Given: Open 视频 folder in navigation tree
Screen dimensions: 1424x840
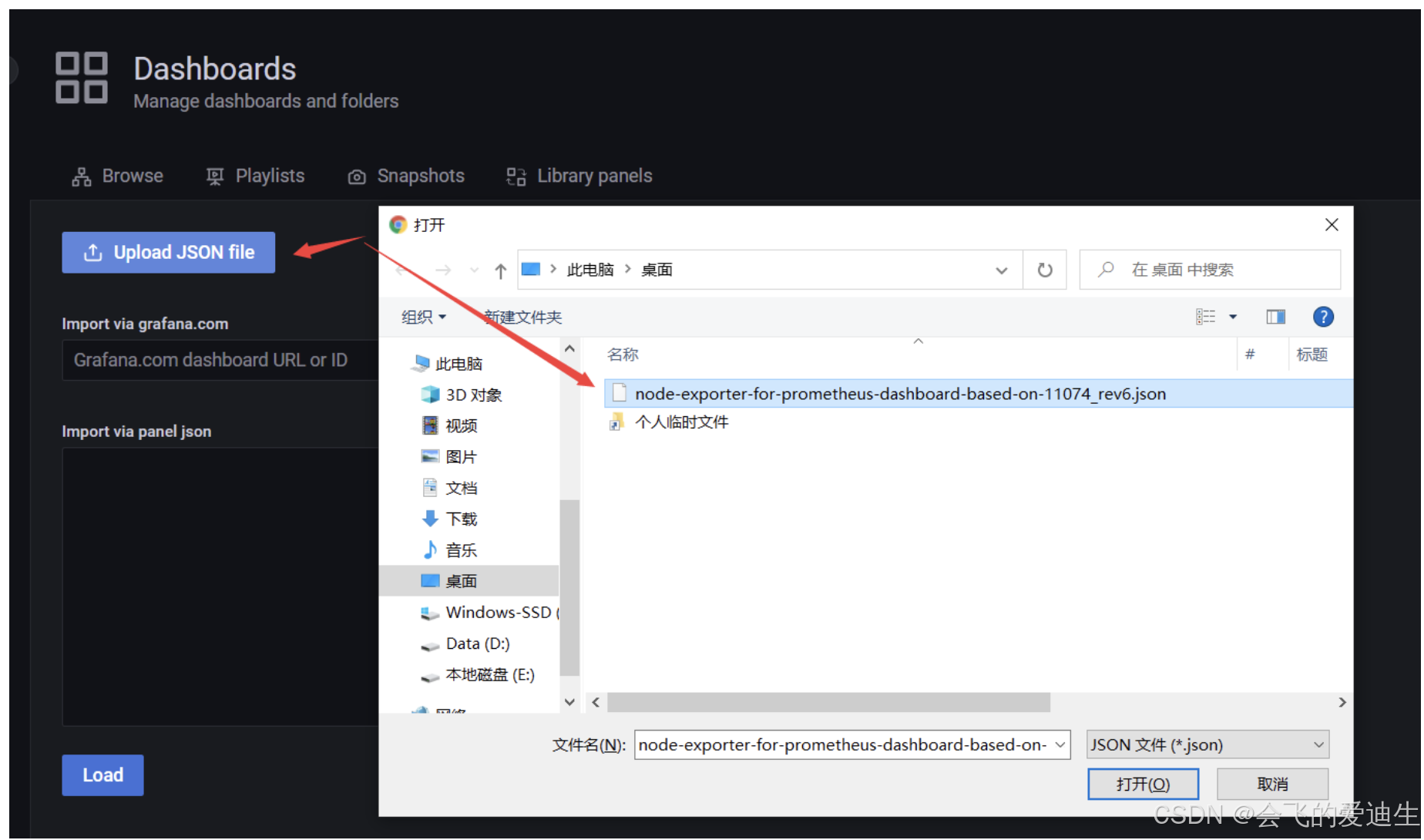Looking at the screenshot, I should click(x=449, y=425).
